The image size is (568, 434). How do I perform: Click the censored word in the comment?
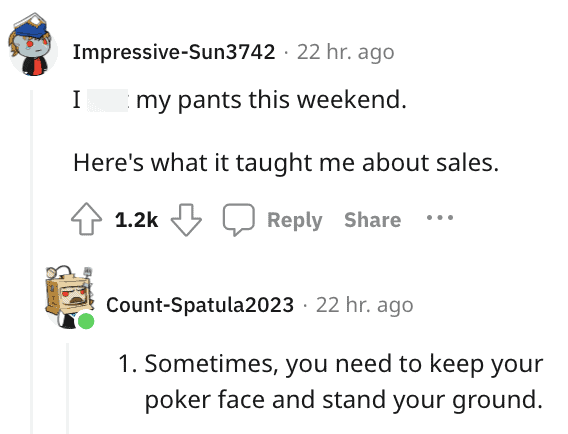[107, 100]
